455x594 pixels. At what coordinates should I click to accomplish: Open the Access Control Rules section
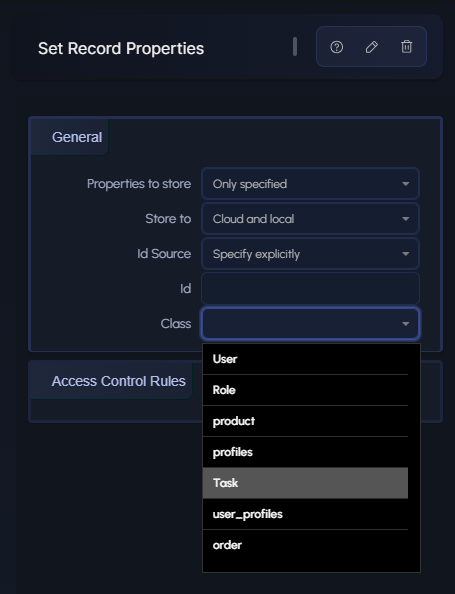tap(119, 381)
